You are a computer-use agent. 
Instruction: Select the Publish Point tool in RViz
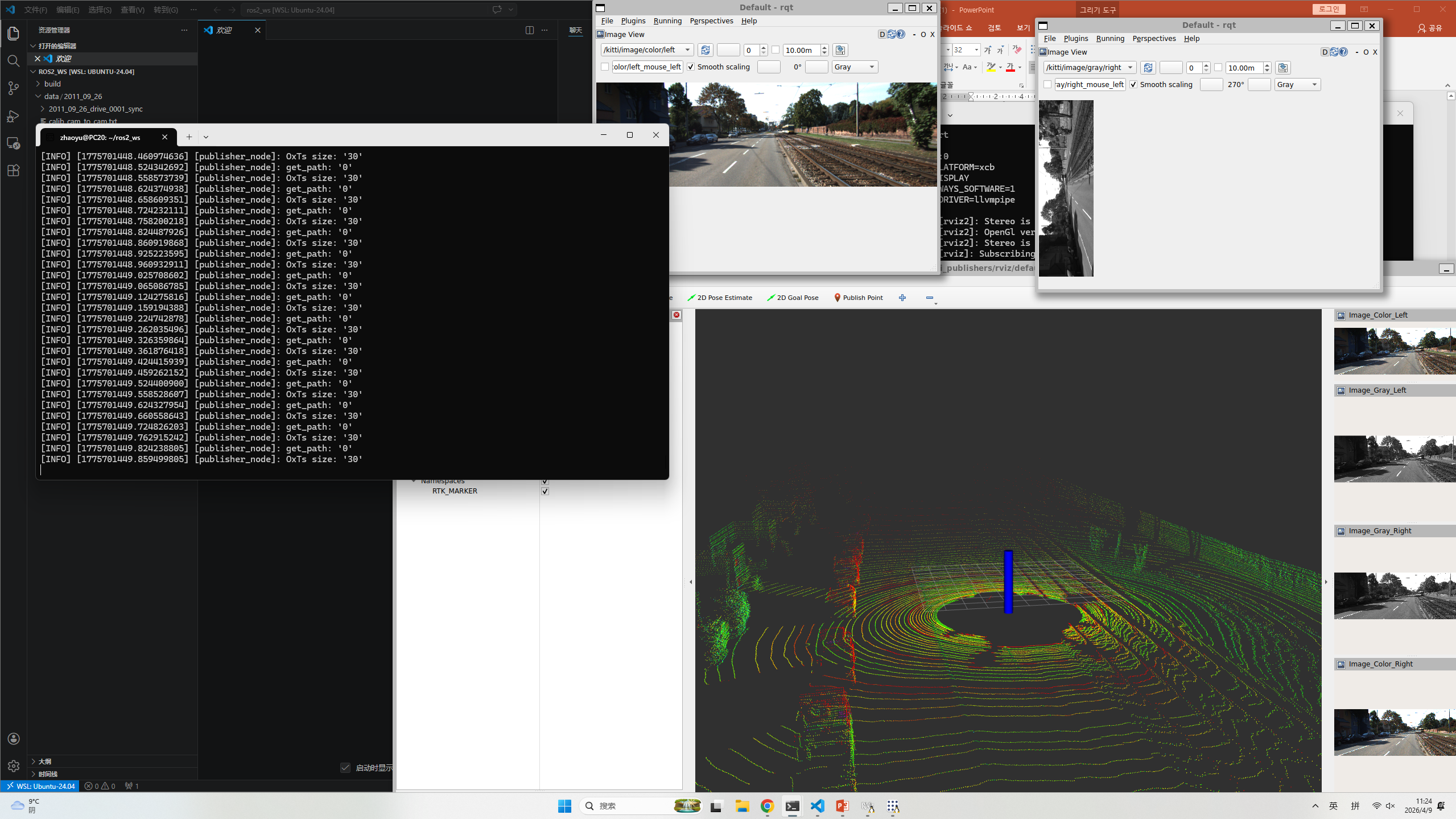(859, 298)
